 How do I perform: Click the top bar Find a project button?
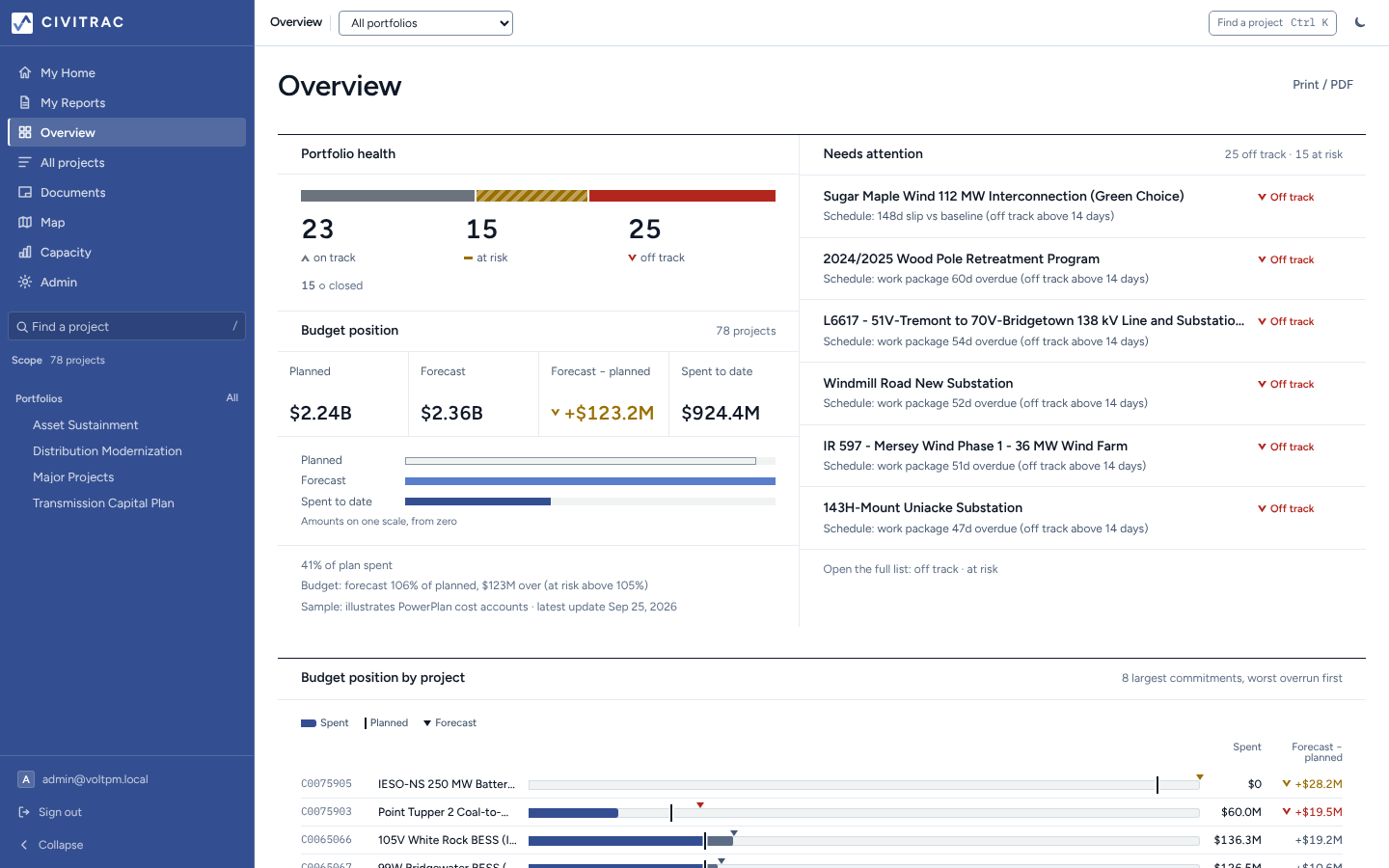(x=1272, y=22)
